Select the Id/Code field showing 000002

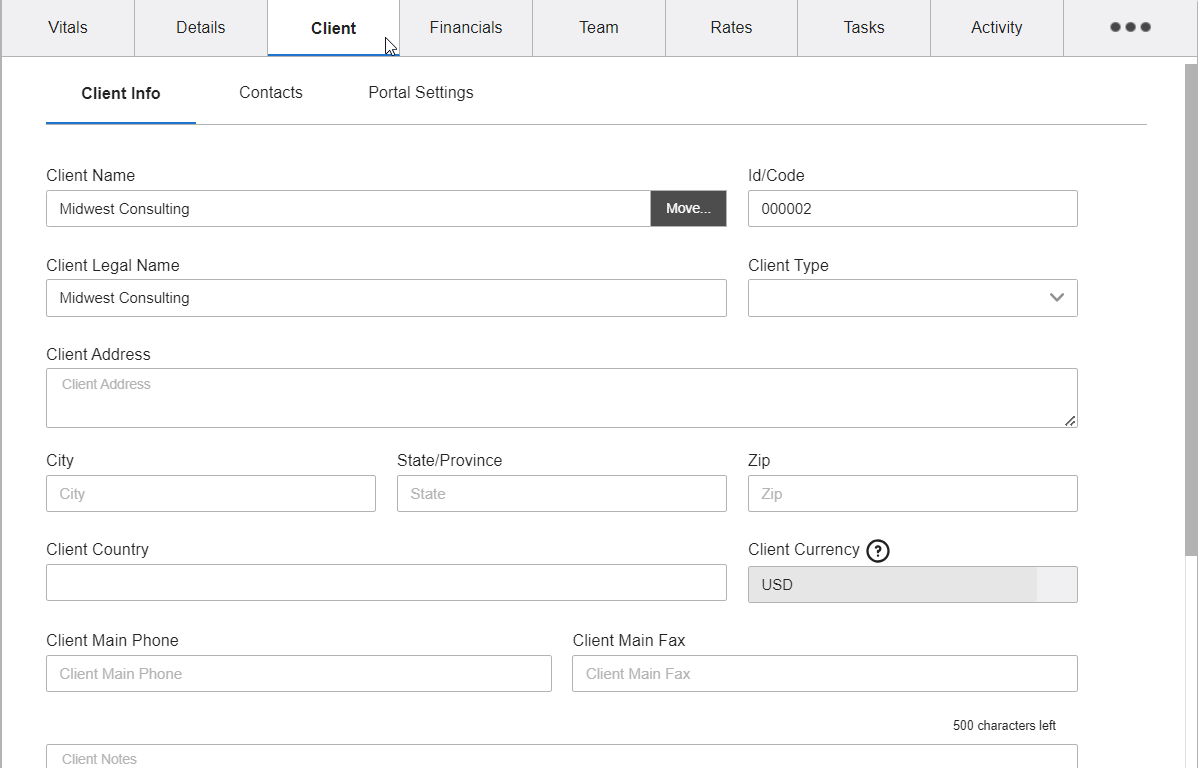912,208
